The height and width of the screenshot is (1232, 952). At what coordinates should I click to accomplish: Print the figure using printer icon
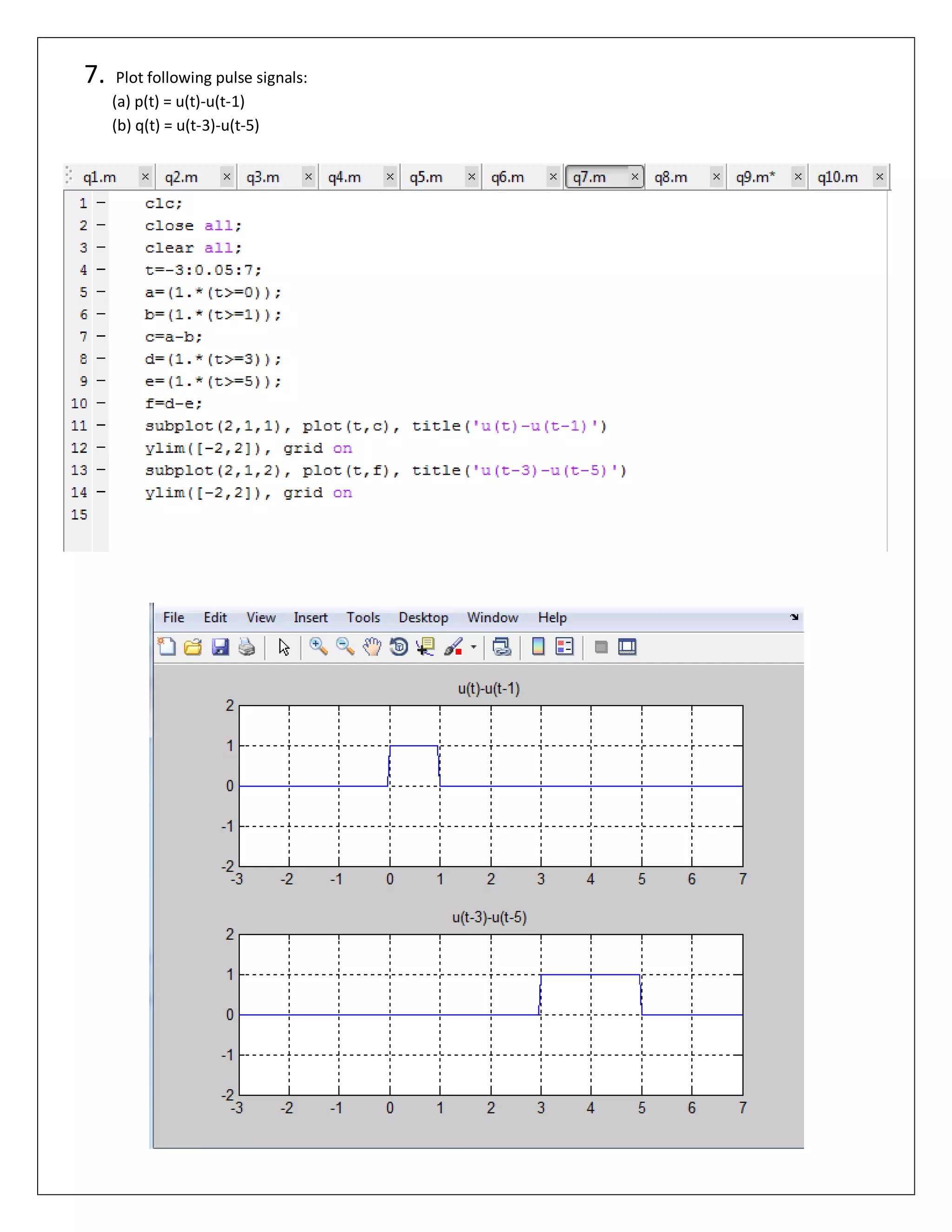(x=246, y=647)
